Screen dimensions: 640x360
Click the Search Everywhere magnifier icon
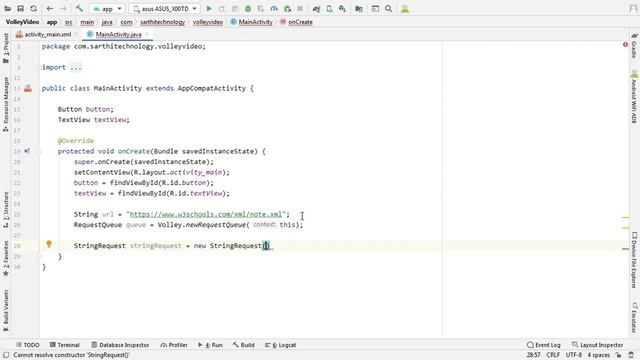[x=388, y=9]
